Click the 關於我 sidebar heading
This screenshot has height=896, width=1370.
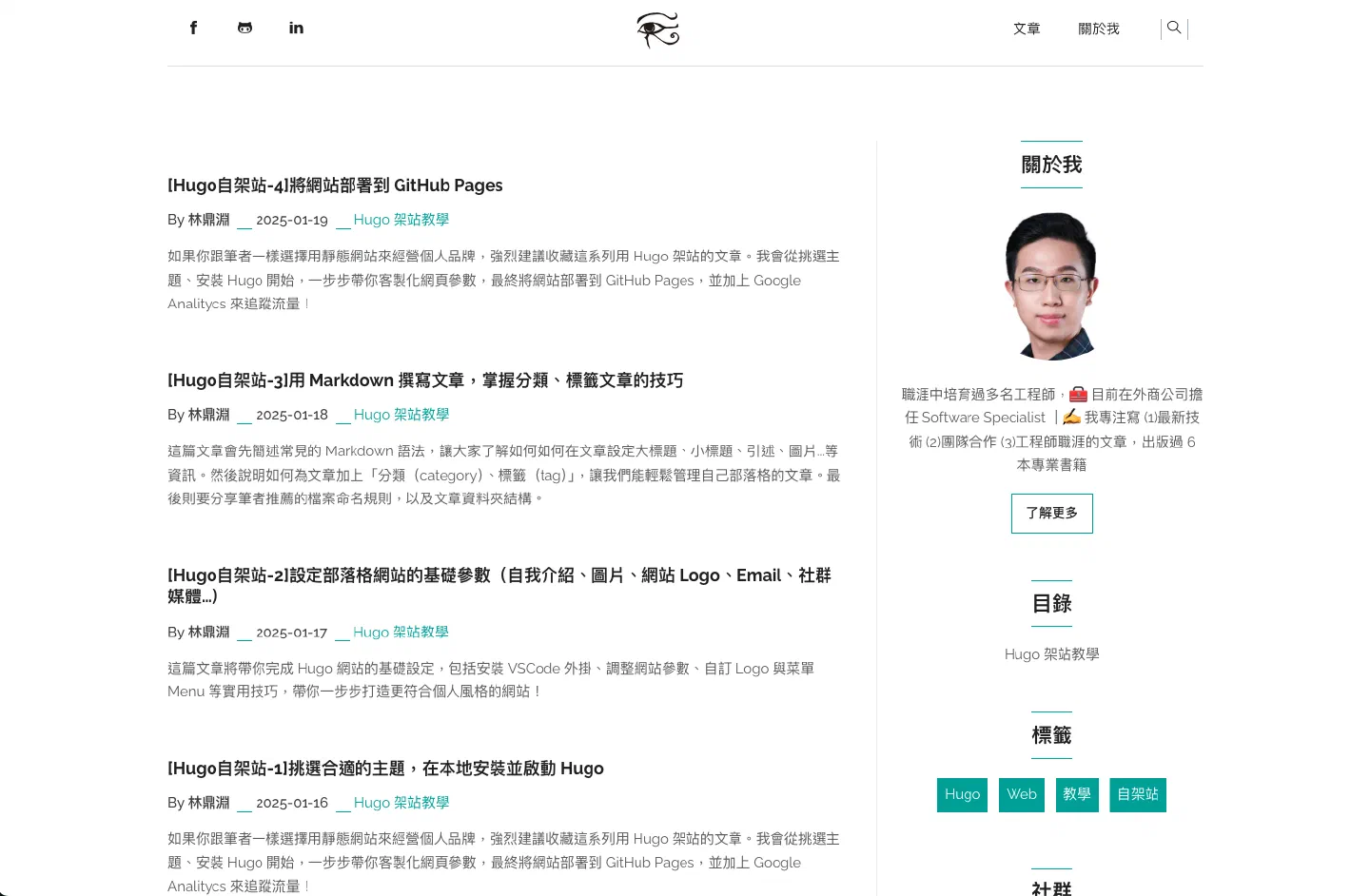(1052, 165)
